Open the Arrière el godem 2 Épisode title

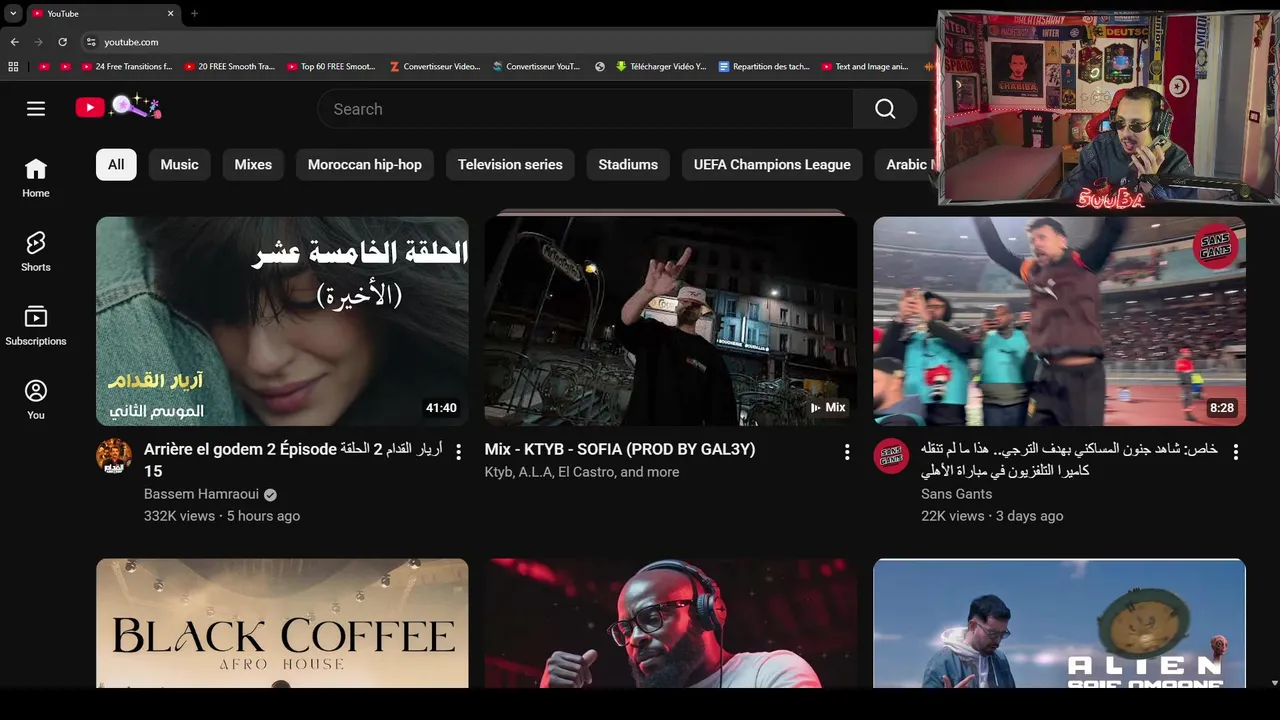(x=293, y=460)
